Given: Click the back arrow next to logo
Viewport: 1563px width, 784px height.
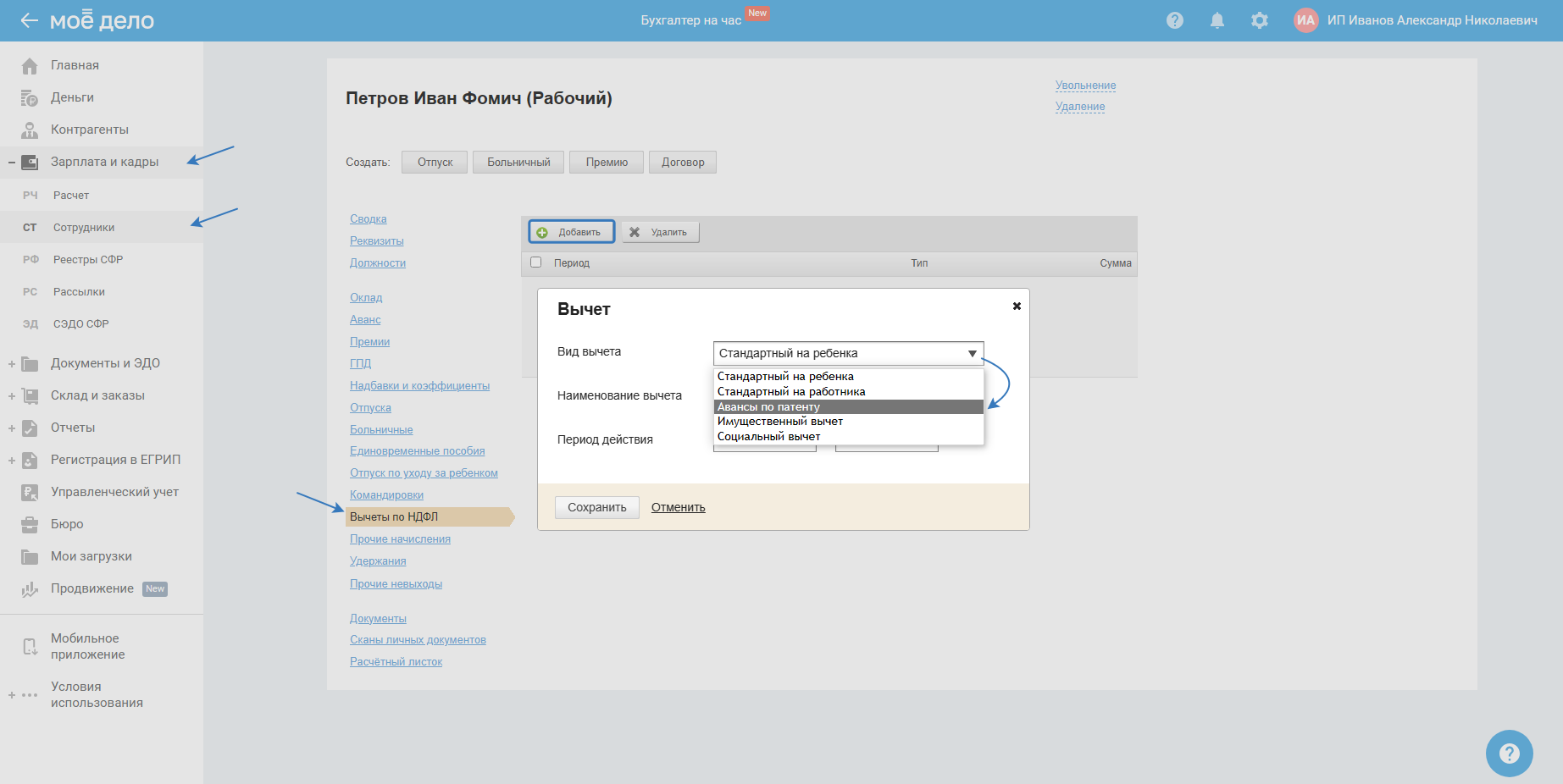Looking at the screenshot, I should [x=29, y=20].
